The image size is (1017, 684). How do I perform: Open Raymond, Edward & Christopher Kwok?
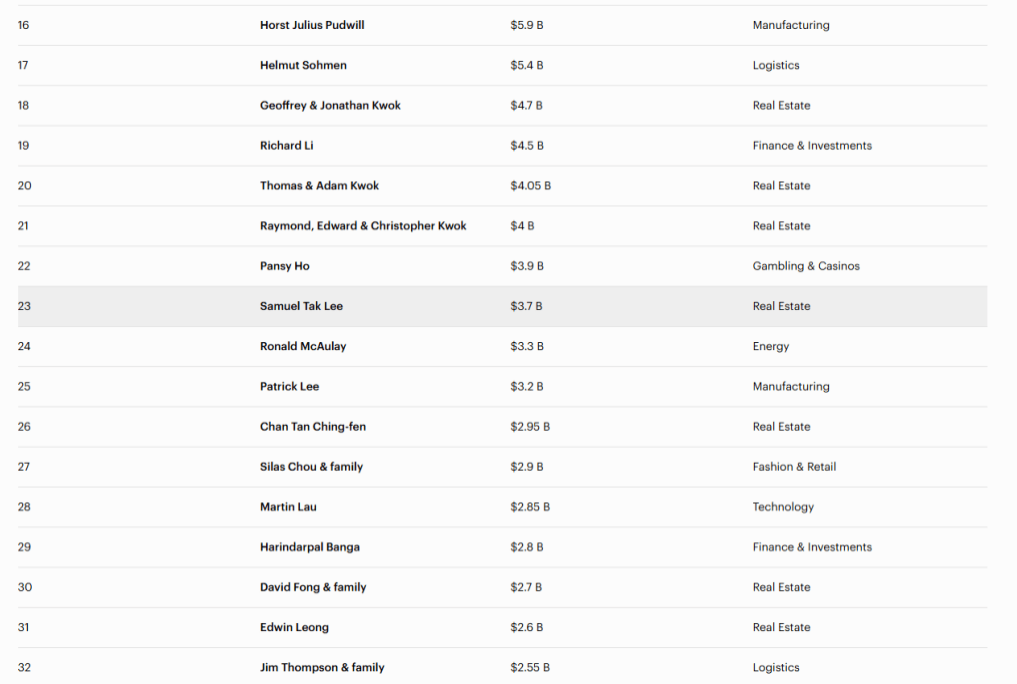[363, 226]
